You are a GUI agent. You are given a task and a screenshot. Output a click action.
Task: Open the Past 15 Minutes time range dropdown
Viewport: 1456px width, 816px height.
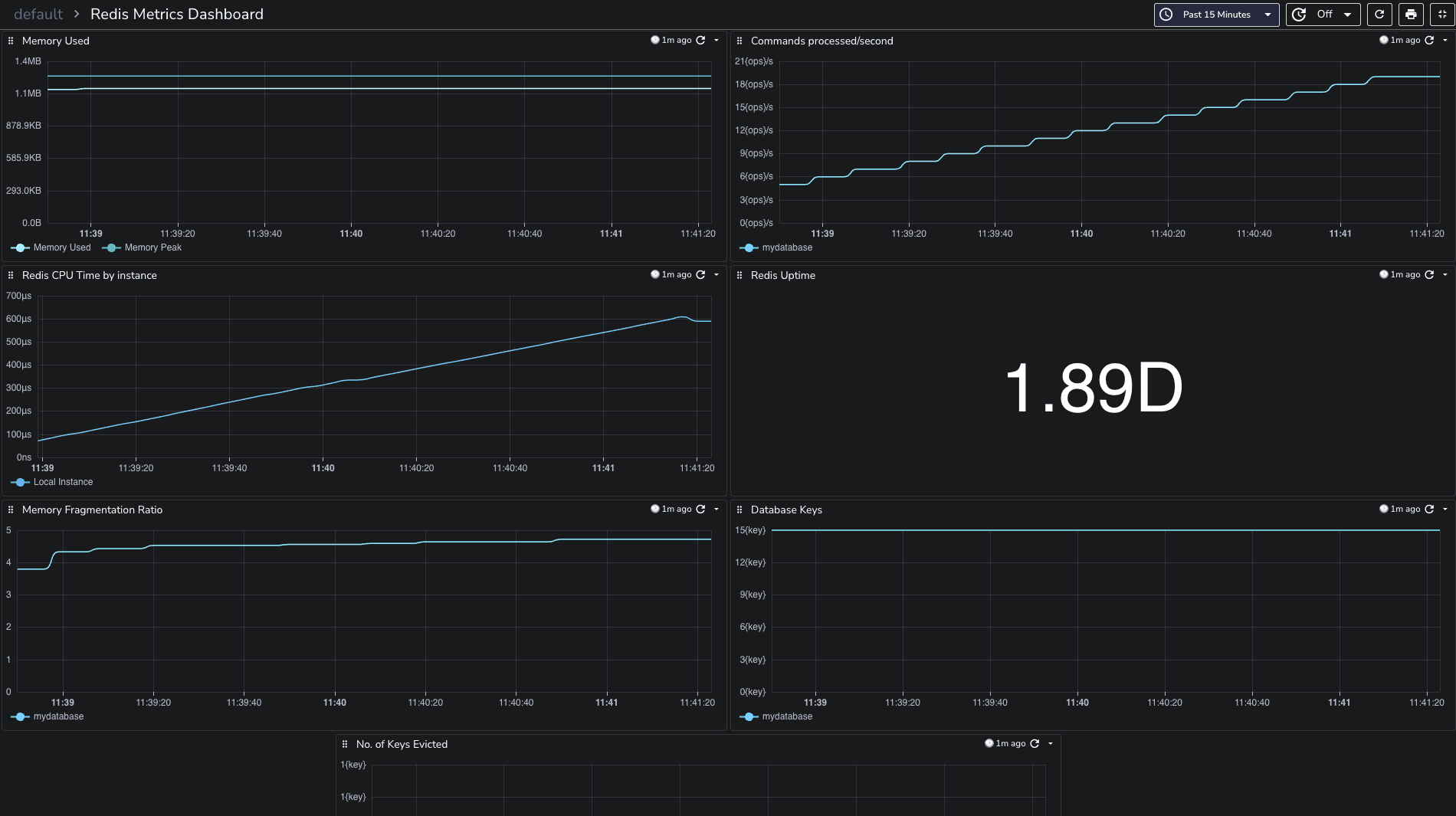(1216, 15)
